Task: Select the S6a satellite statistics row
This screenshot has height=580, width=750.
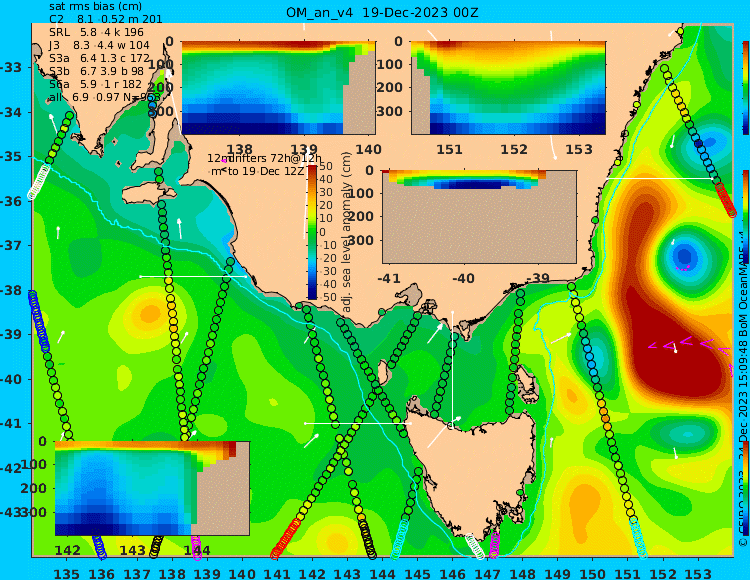Action: 96,84
